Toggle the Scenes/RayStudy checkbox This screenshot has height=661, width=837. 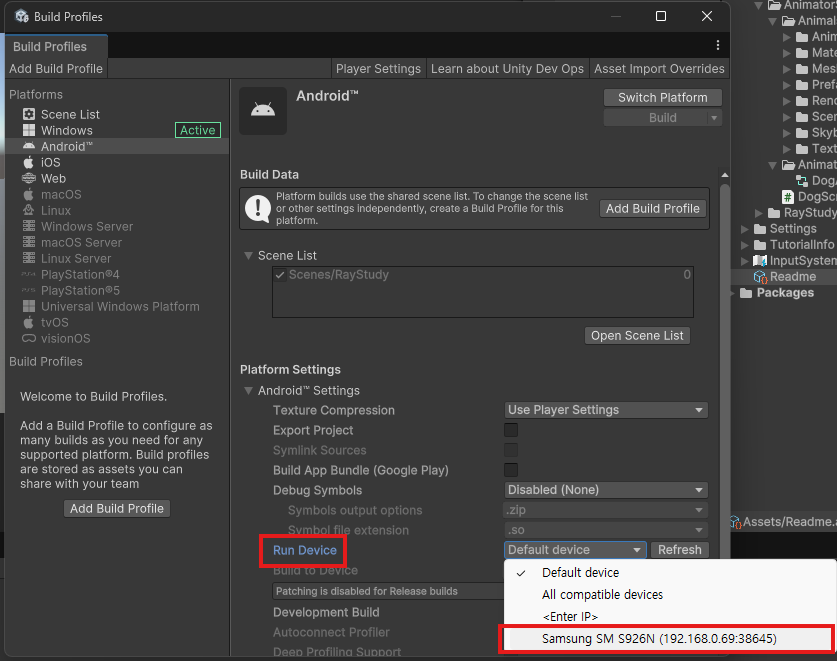(x=280, y=275)
